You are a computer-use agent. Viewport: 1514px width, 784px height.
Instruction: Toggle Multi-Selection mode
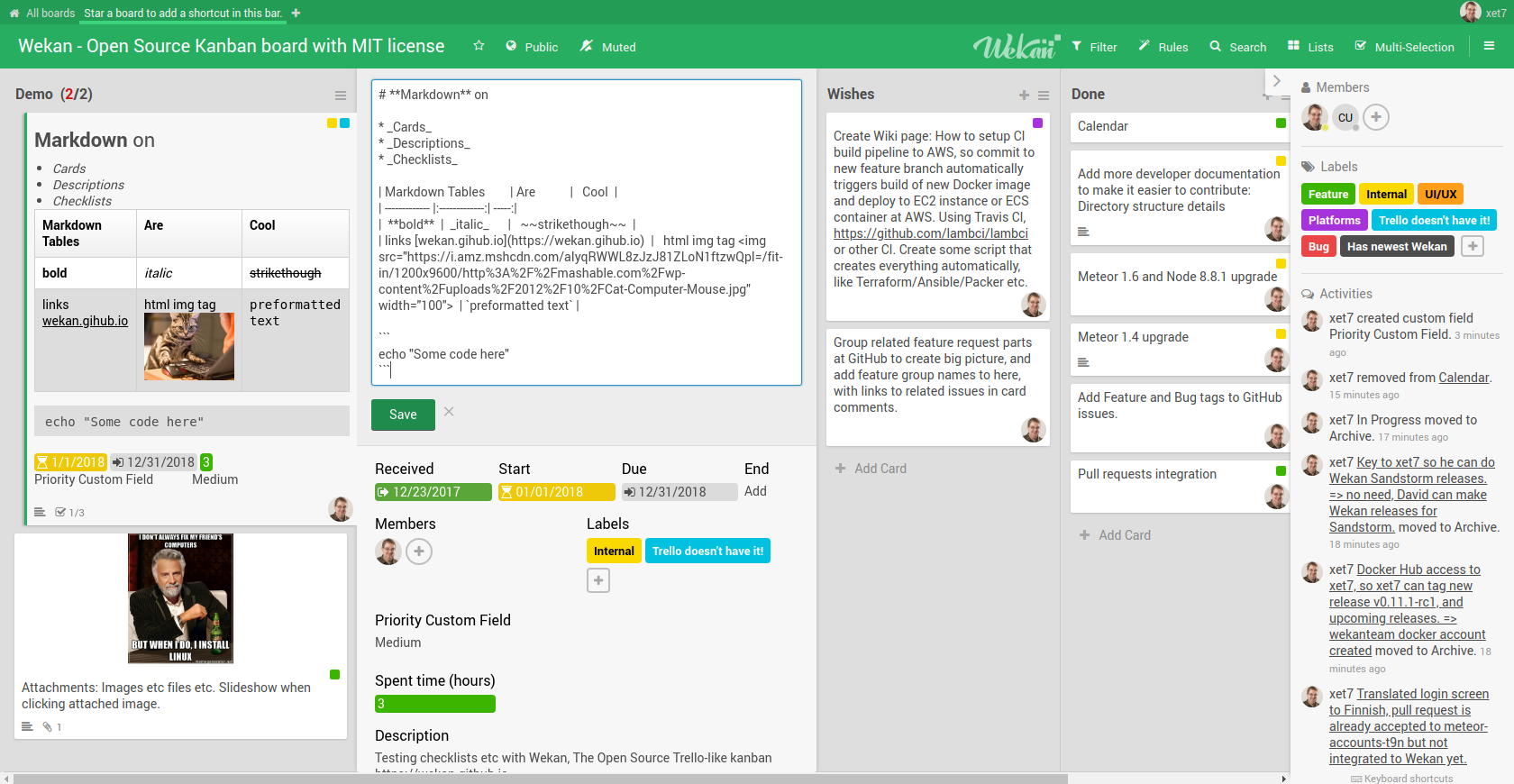pyautogui.click(x=1404, y=47)
